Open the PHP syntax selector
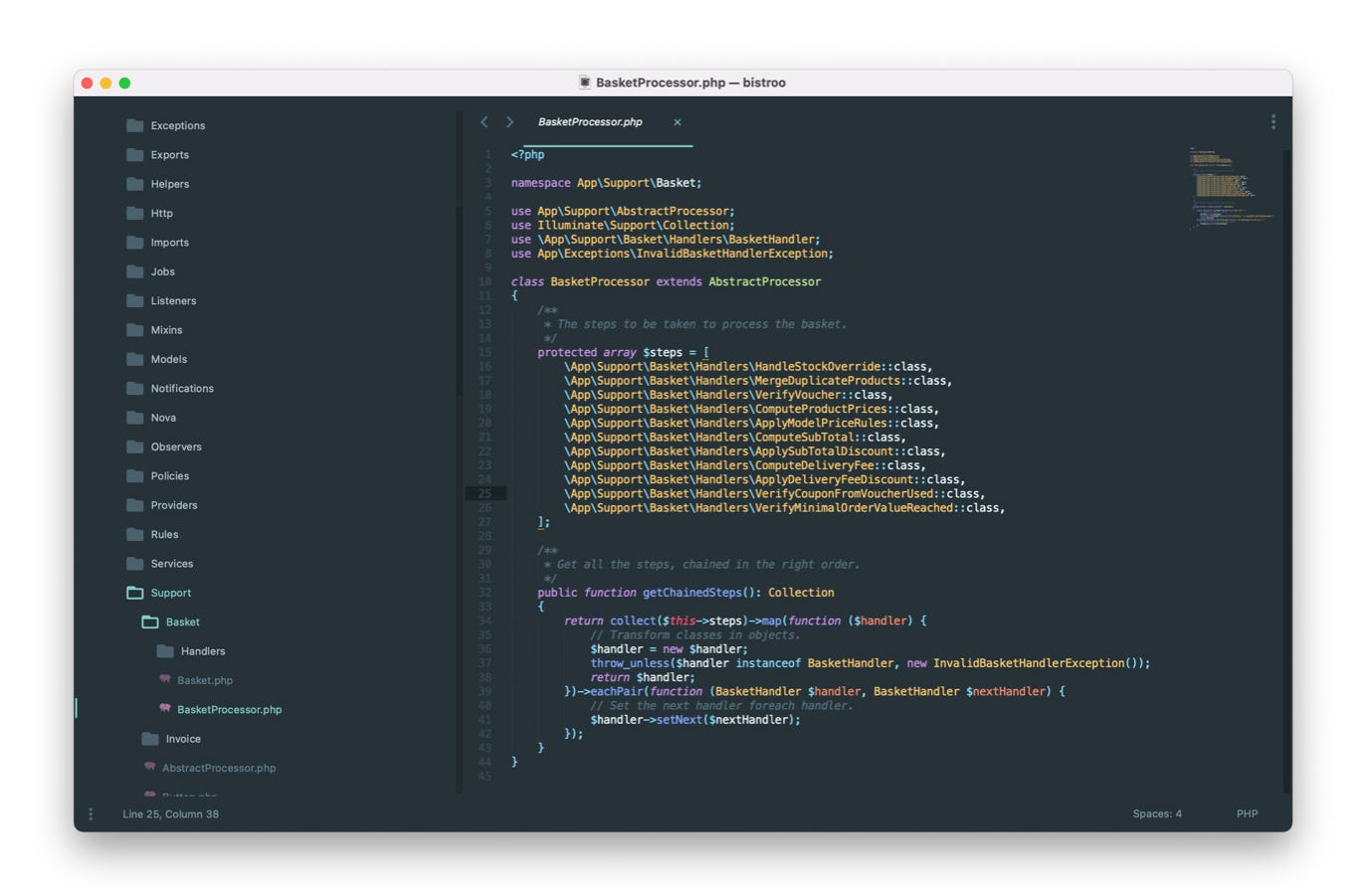 coord(1247,813)
